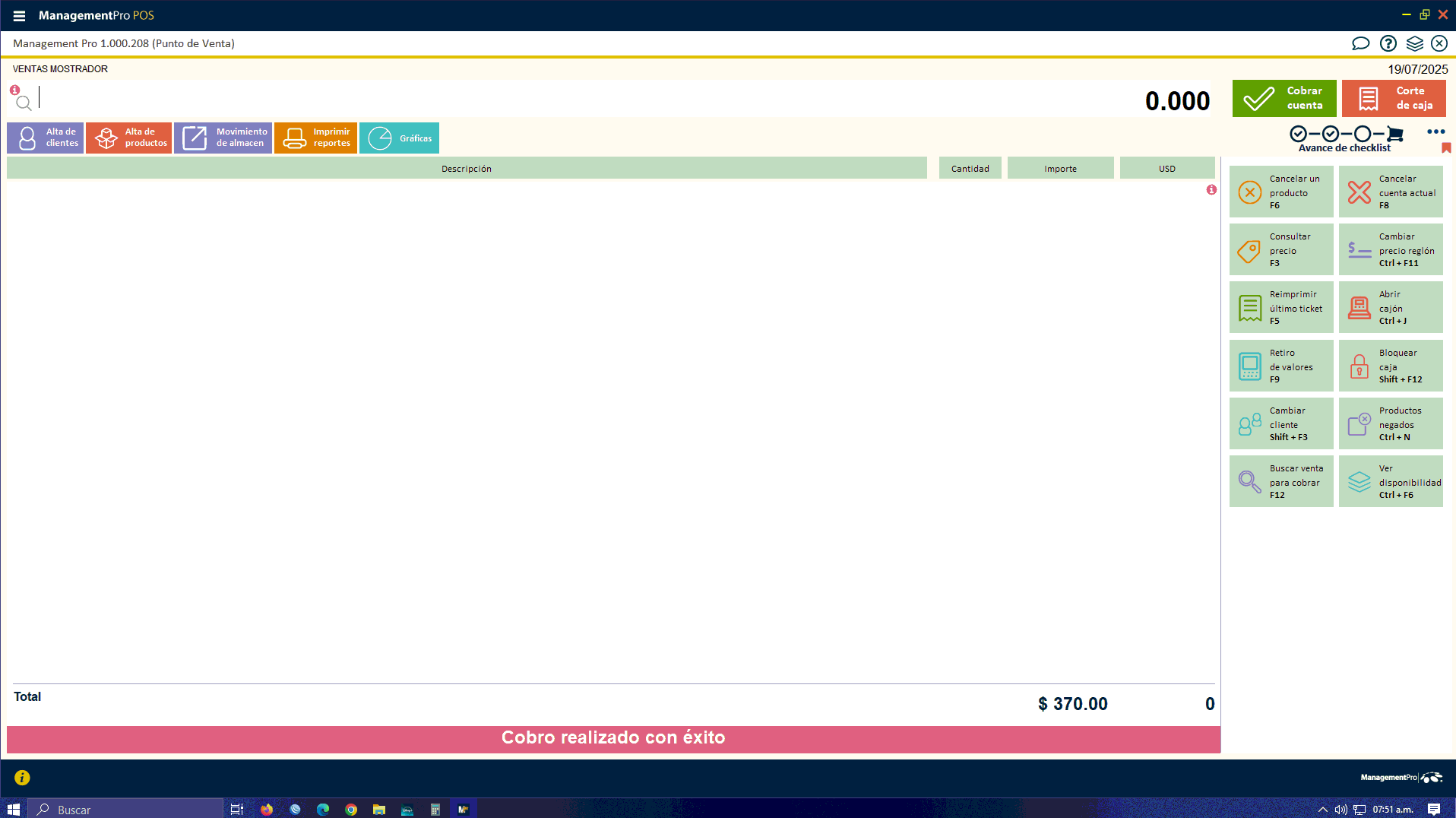Open Imprimir reportes
This screenshot has height=818, width=1456.
point(315,138)
